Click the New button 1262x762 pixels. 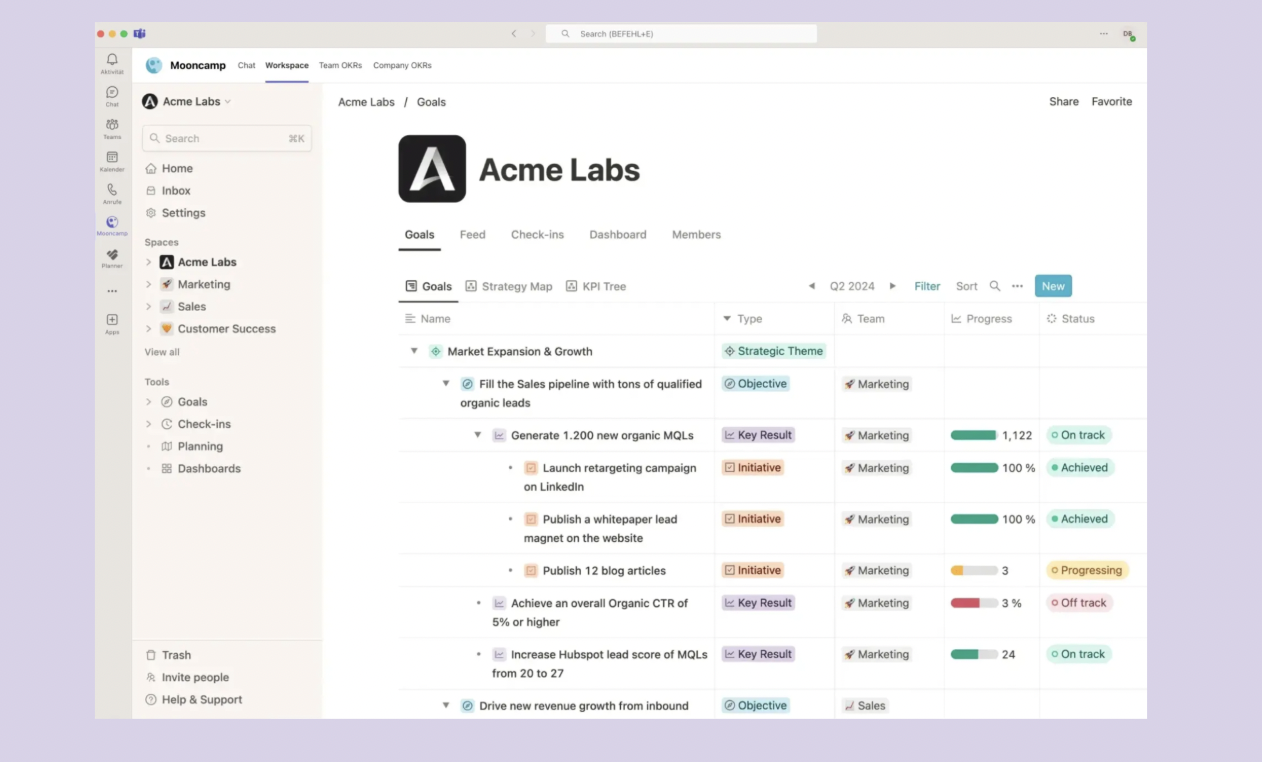click(1053, 286)
